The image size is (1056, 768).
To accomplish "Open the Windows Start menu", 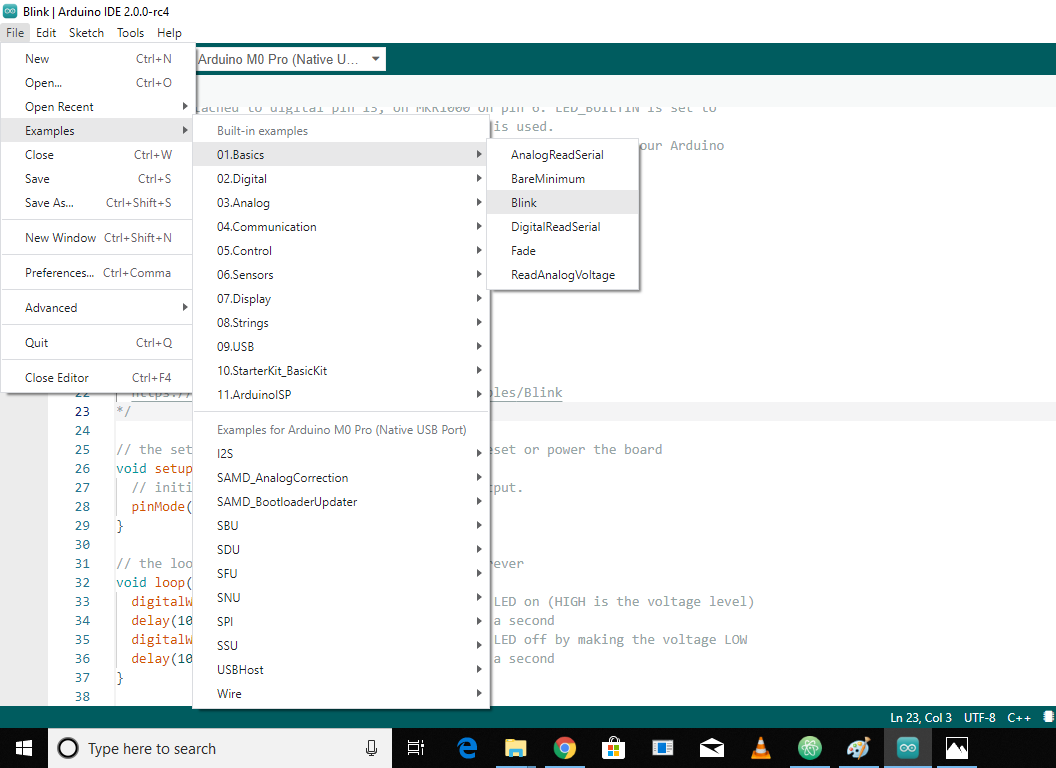I will (x=24, y=748).
